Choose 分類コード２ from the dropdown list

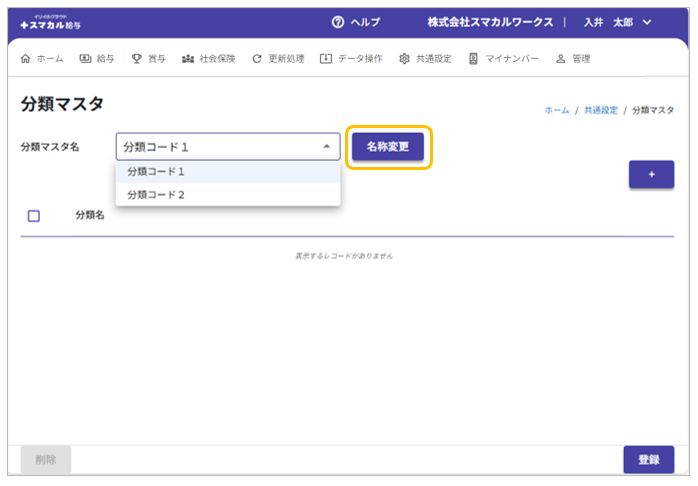(156, 195)
